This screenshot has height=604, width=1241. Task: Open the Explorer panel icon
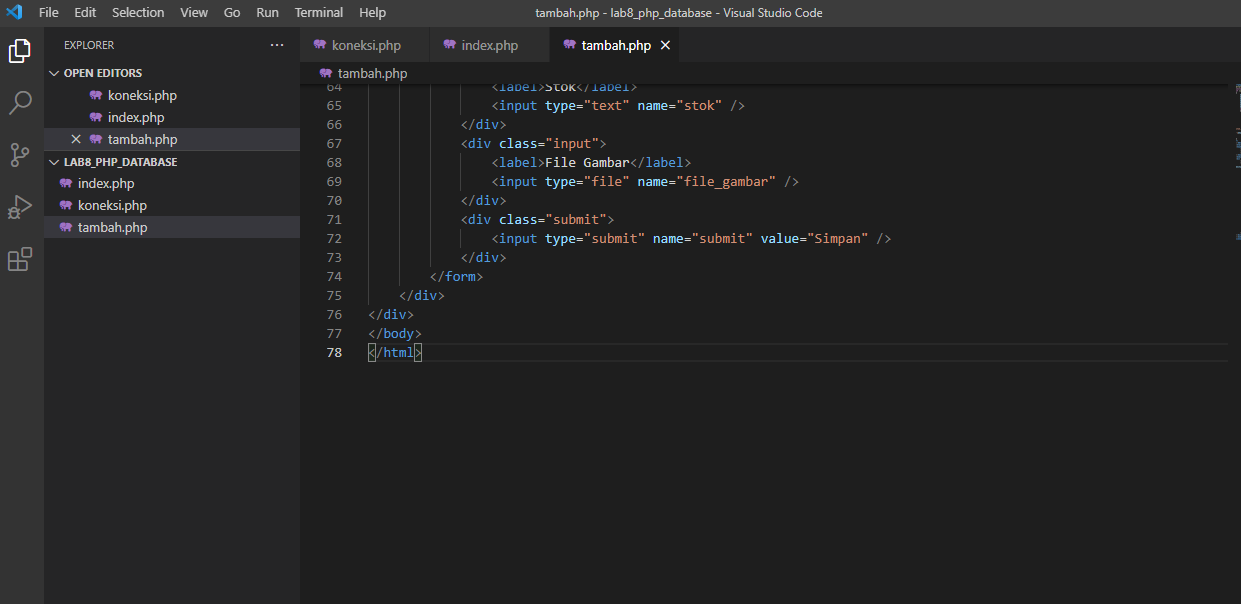[19, 50]
